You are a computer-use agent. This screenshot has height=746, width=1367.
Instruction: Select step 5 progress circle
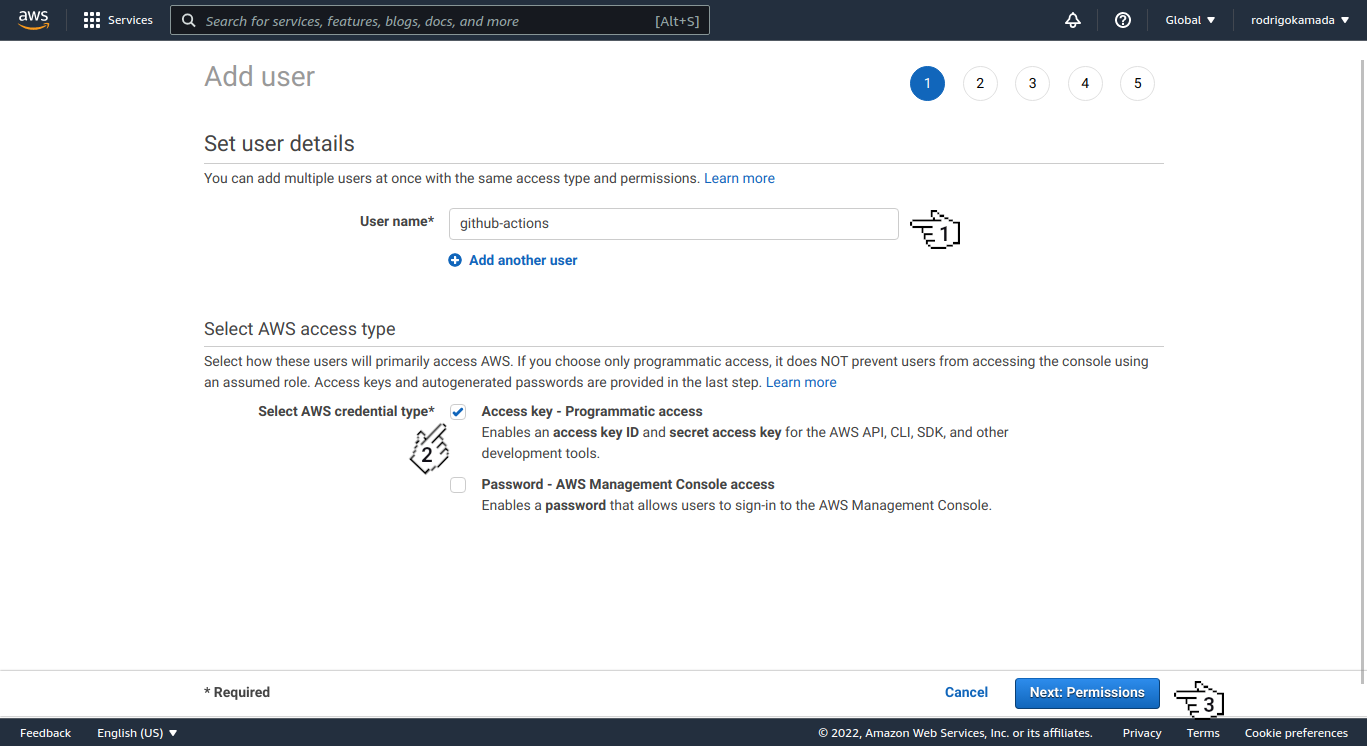(x=1137, y=83)
